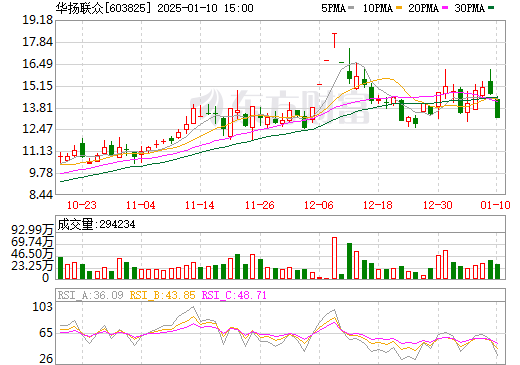
Task: Click date axis label 11-26
Action: point(260,205)
